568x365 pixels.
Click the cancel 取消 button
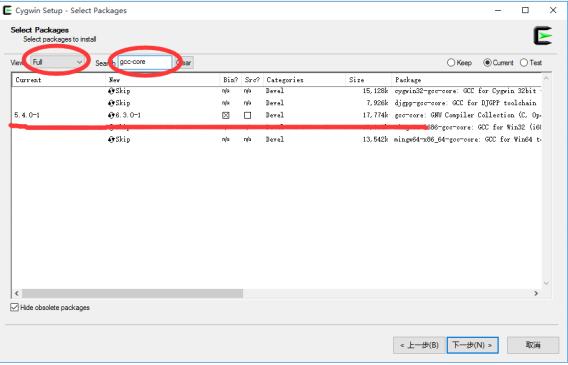coord(533,345)
